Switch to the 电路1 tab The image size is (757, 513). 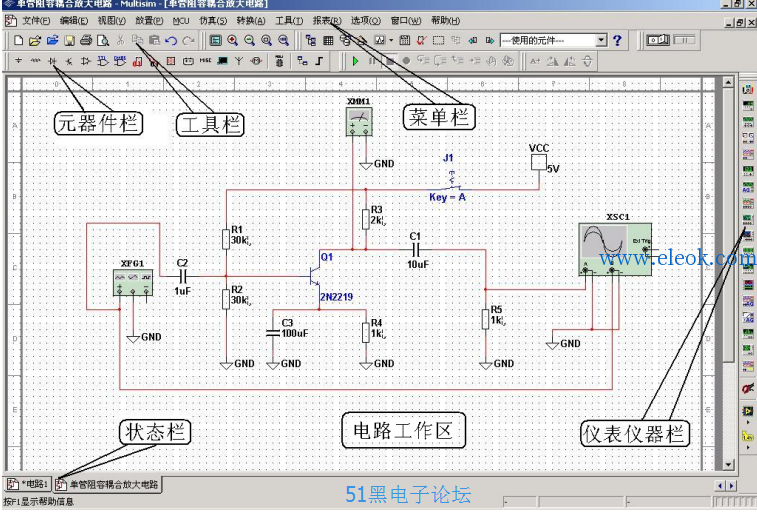pos(28,484)
